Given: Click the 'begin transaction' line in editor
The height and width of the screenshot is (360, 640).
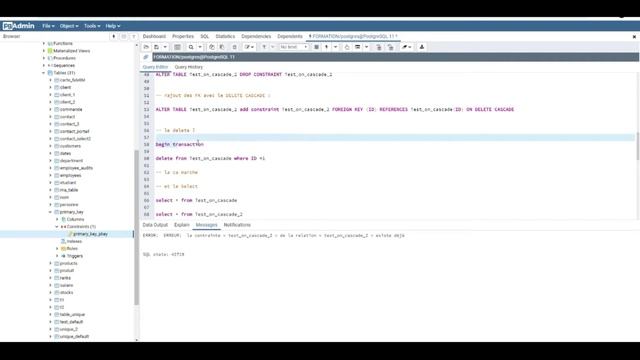Looking at the screenshot, I should 180,144.
